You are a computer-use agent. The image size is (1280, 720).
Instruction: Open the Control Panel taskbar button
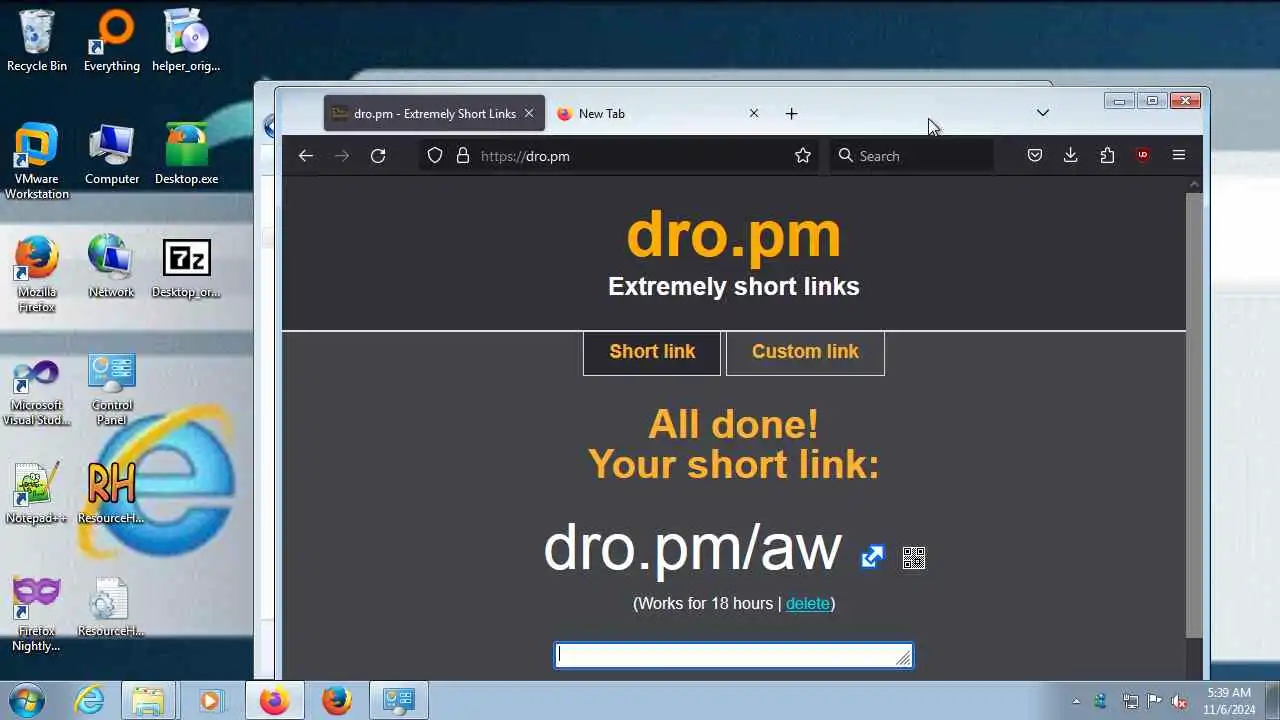[x=399, y=700]
